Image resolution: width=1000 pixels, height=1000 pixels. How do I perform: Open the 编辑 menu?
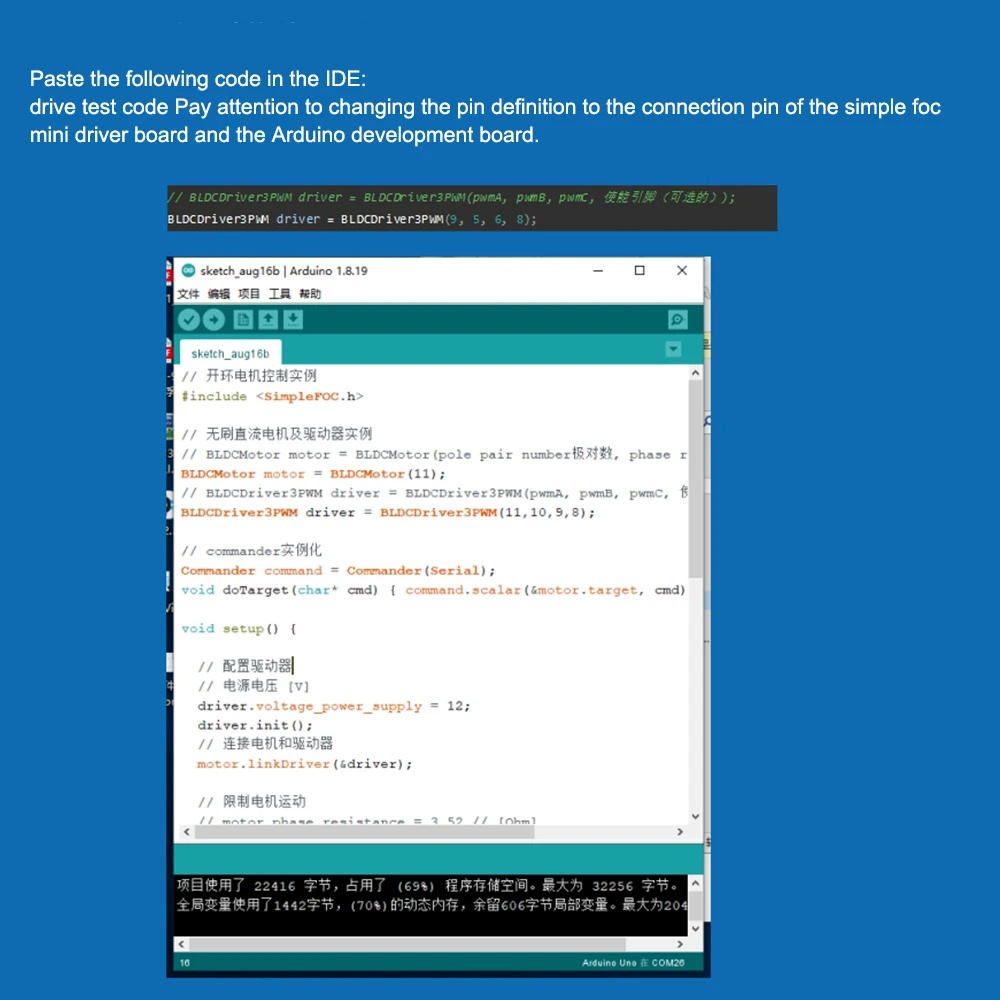tap(219, 294)
